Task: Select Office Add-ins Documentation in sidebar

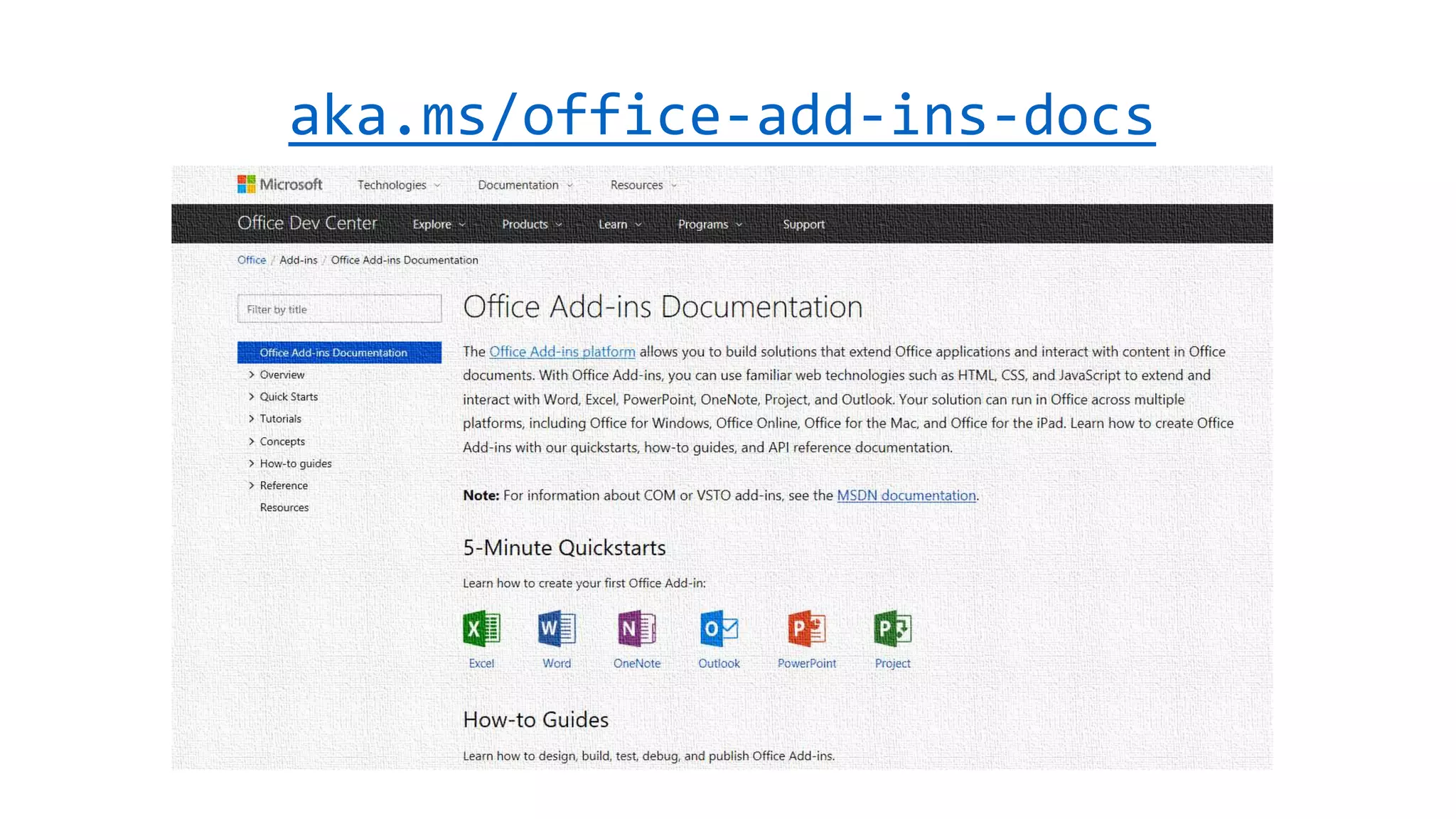Action: tap(339, 353)
